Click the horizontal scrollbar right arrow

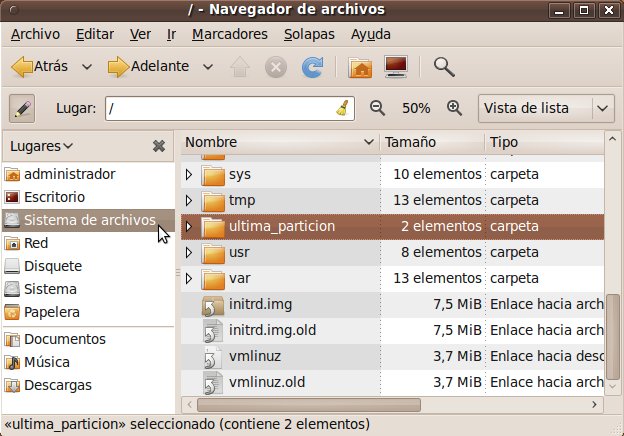[x=595, y=405]
